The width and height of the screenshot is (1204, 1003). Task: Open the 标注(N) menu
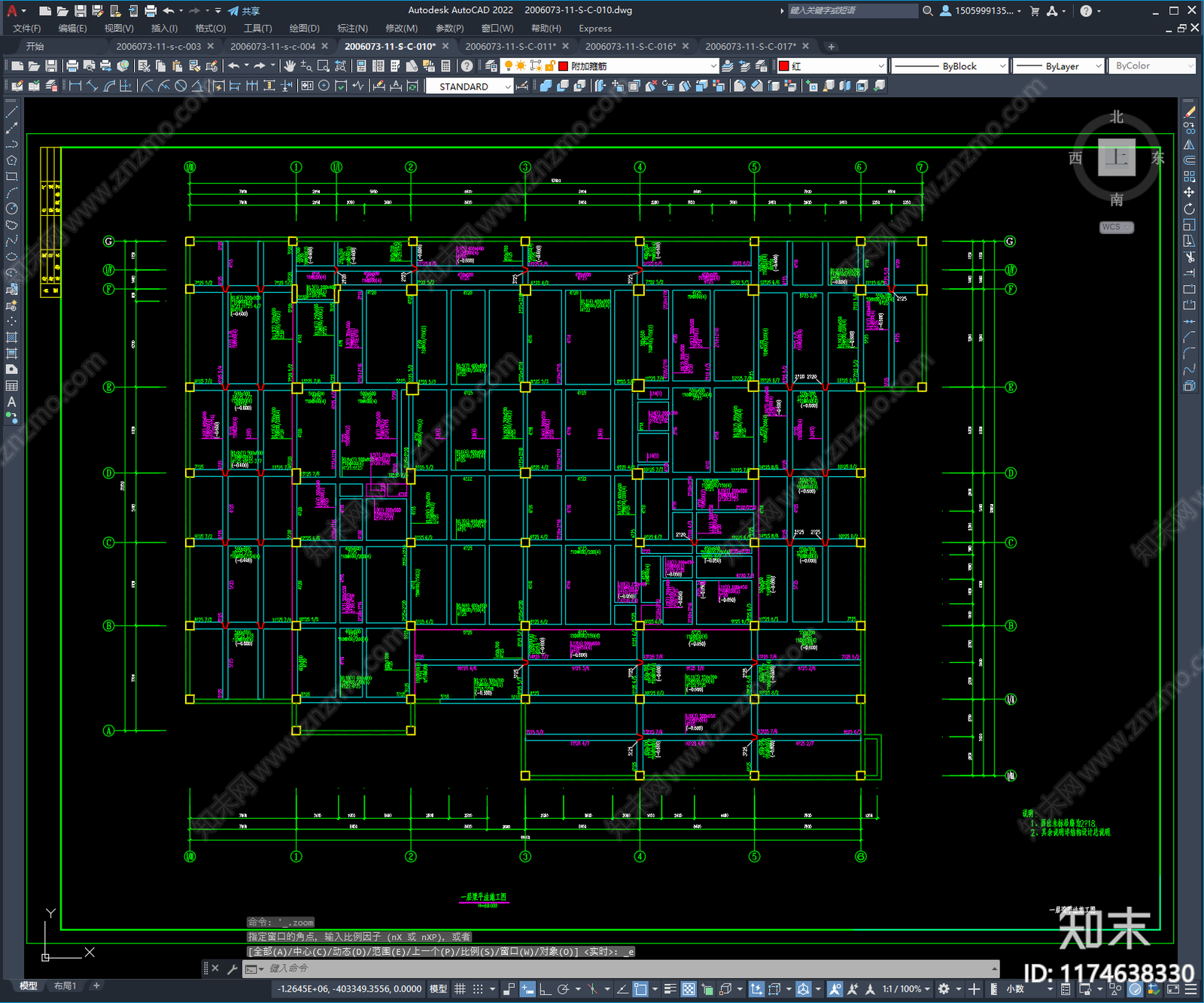(x=352, y=28)
